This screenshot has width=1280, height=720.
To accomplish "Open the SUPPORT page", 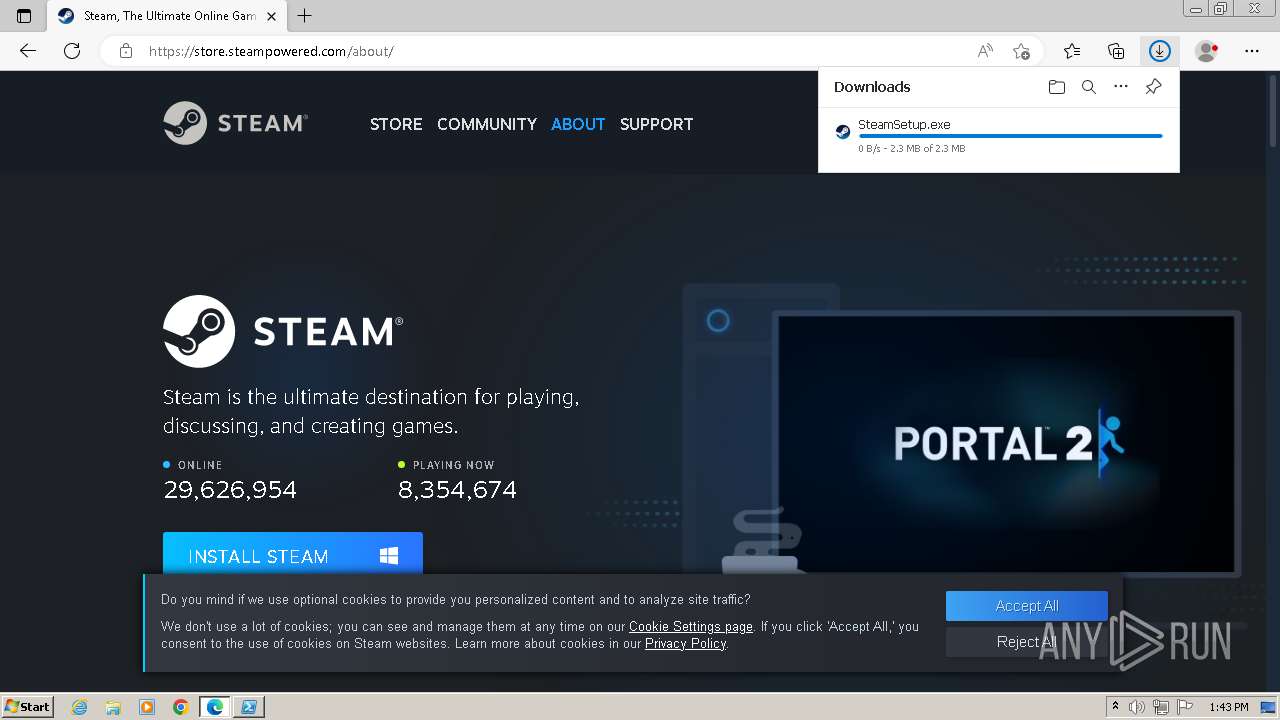I will click(656, 124).
